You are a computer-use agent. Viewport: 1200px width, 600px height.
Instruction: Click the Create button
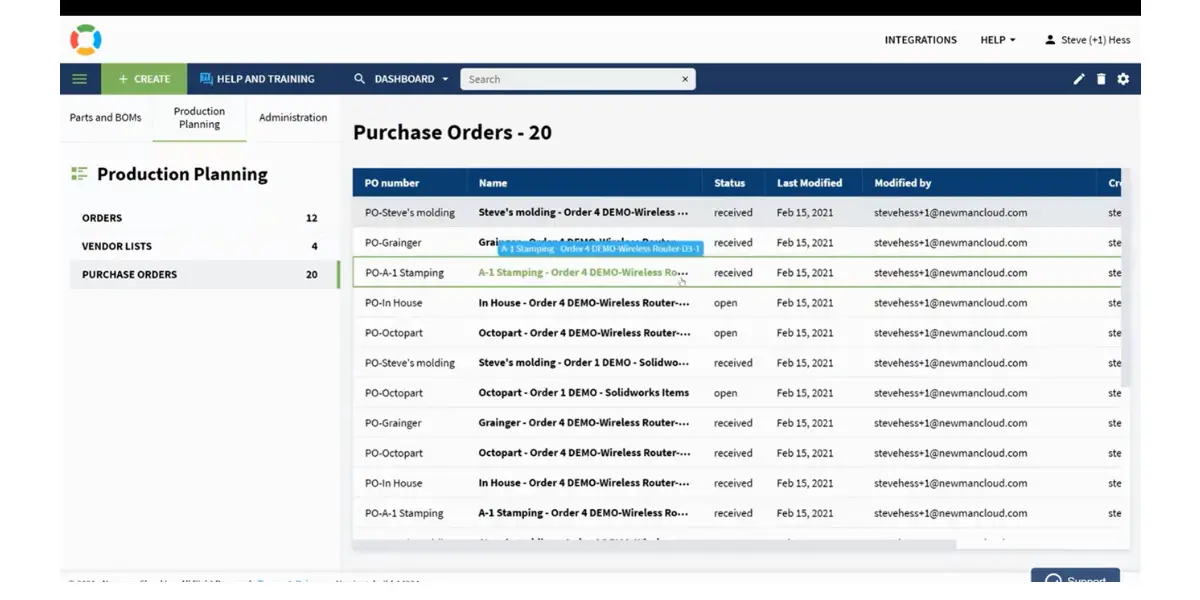(144, 79)
